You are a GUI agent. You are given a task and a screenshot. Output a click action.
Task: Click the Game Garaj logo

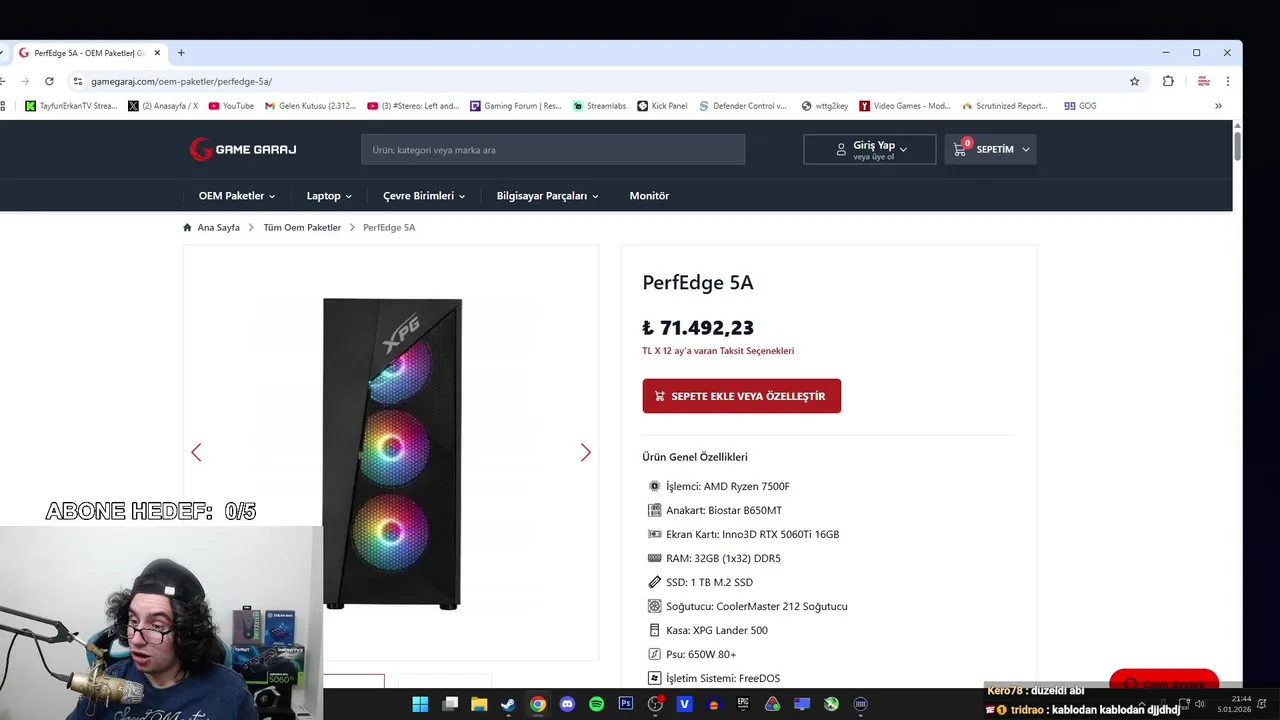[243, 149]
